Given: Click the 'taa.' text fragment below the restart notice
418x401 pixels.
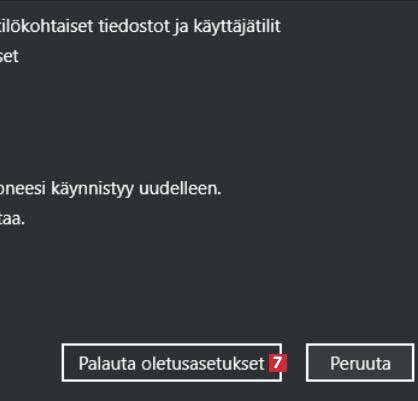Looking at the screenshot, I should (x=12, y=219).
